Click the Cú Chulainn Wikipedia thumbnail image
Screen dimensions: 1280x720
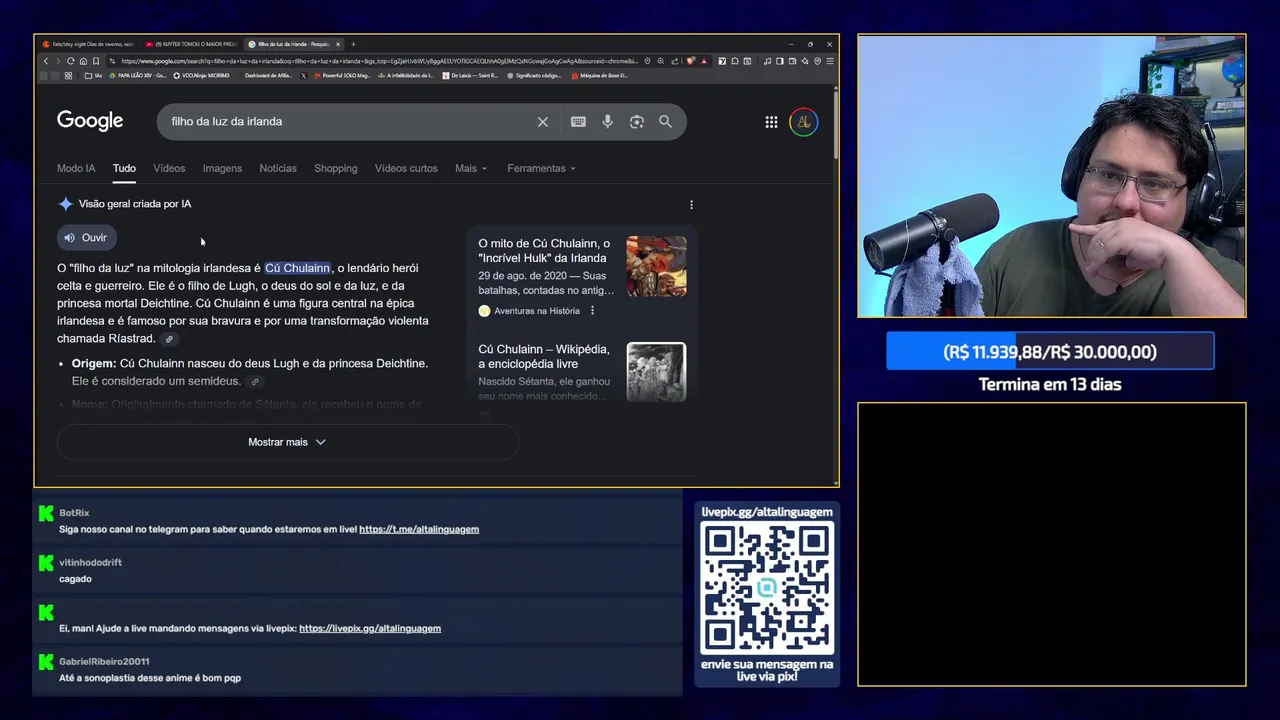[x=656, y=372]
